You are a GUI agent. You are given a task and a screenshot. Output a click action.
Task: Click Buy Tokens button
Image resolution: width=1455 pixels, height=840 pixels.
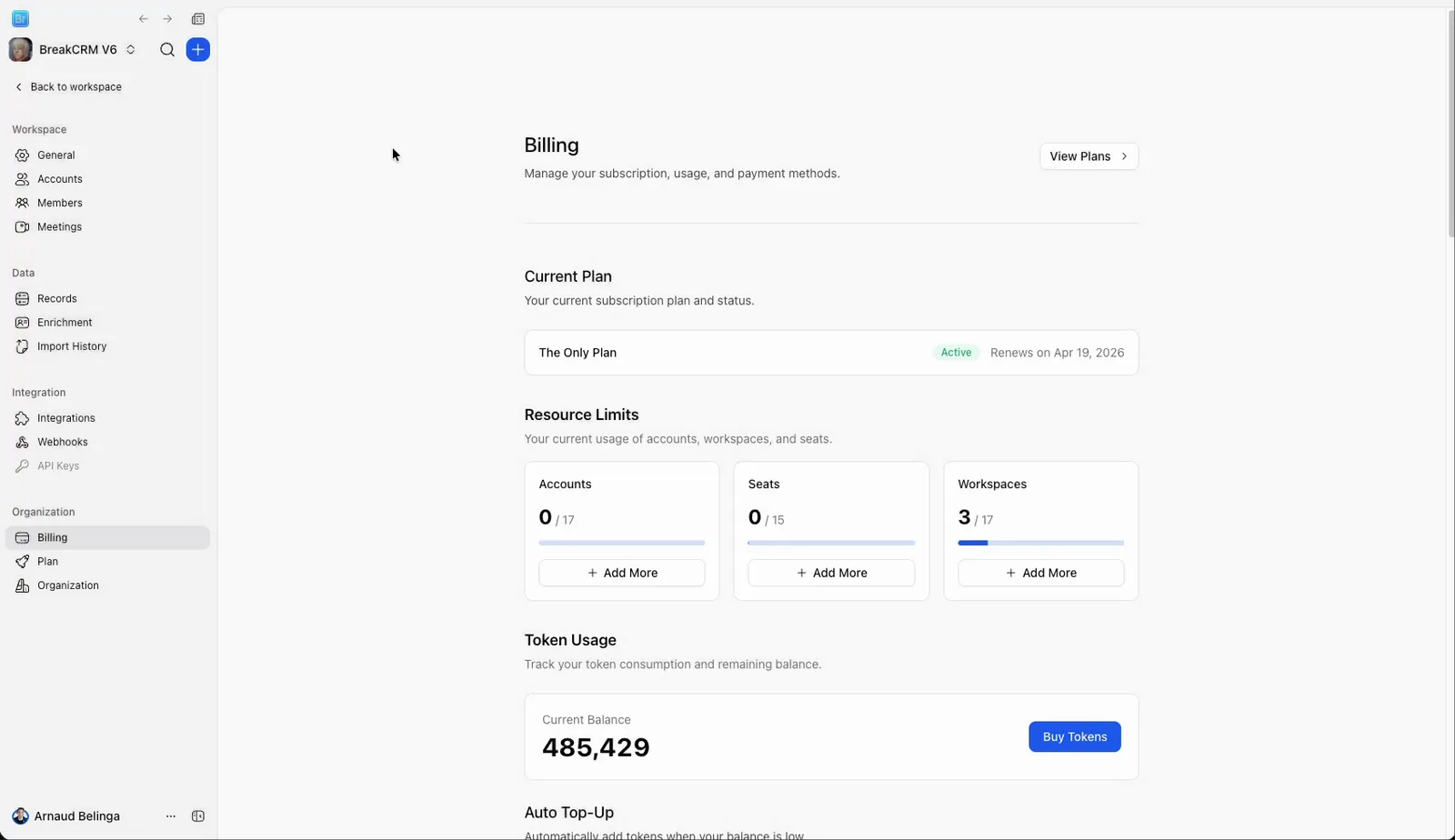[x=1075, y=737]
